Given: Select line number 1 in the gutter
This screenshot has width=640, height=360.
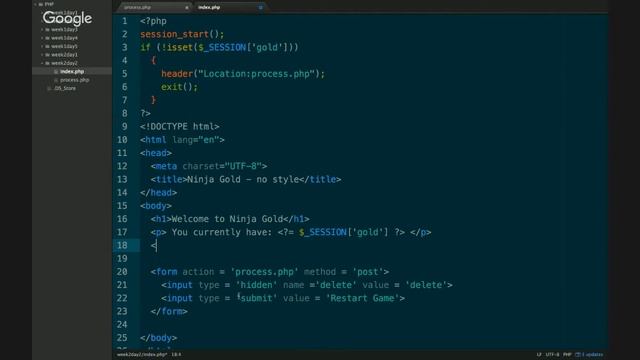Looking at the screenshot, I should (x=124, y=21).
